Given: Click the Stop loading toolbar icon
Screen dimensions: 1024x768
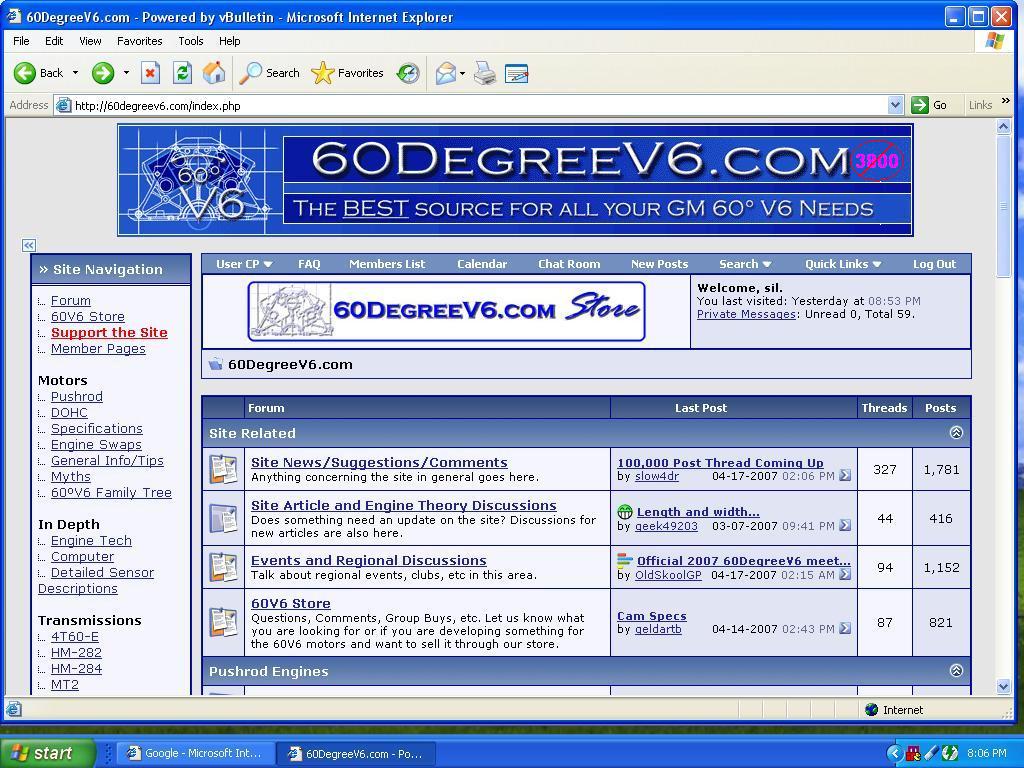Looking at the screenshot, I should point(150,73).
